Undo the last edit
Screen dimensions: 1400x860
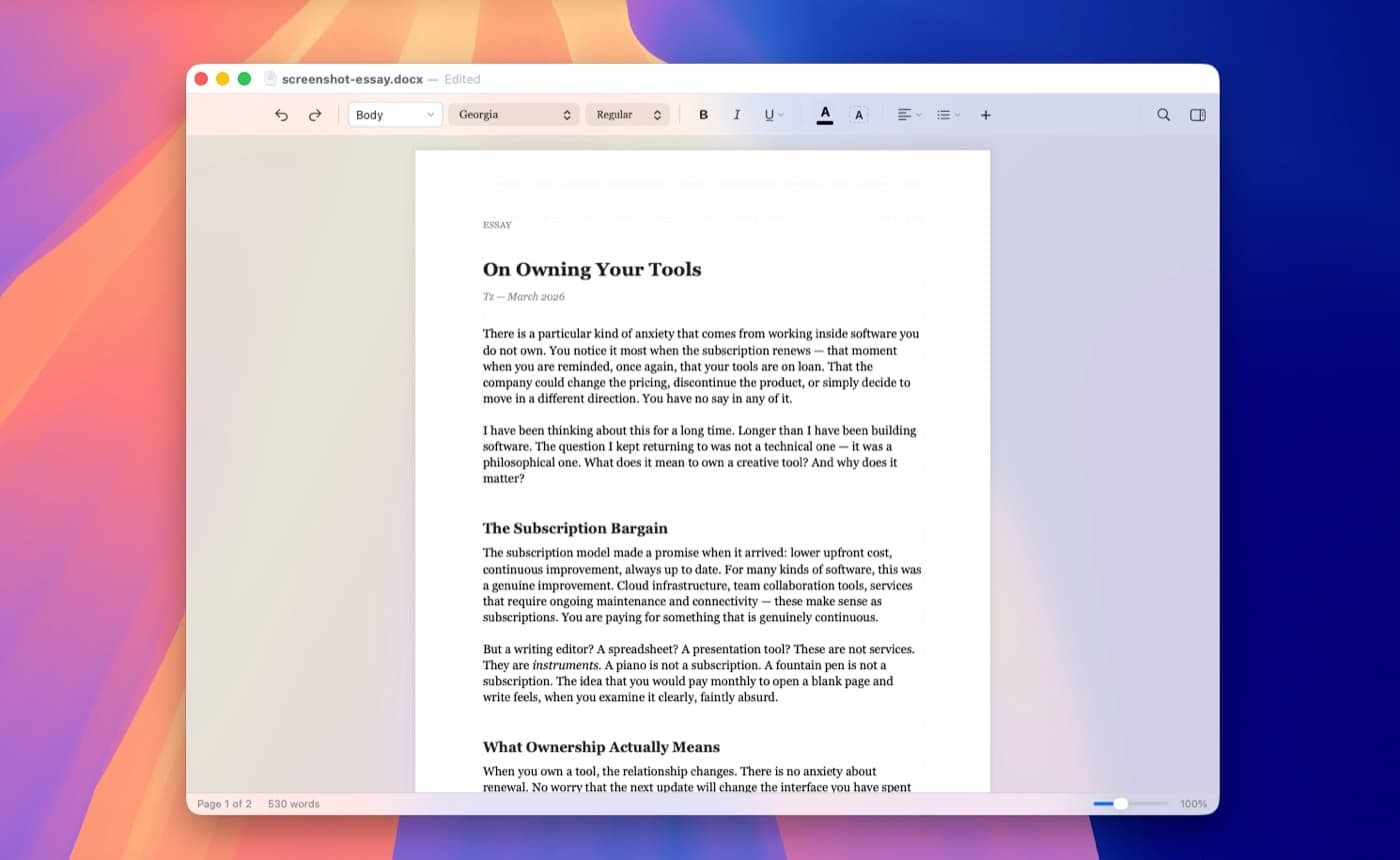tap(281, 114)
